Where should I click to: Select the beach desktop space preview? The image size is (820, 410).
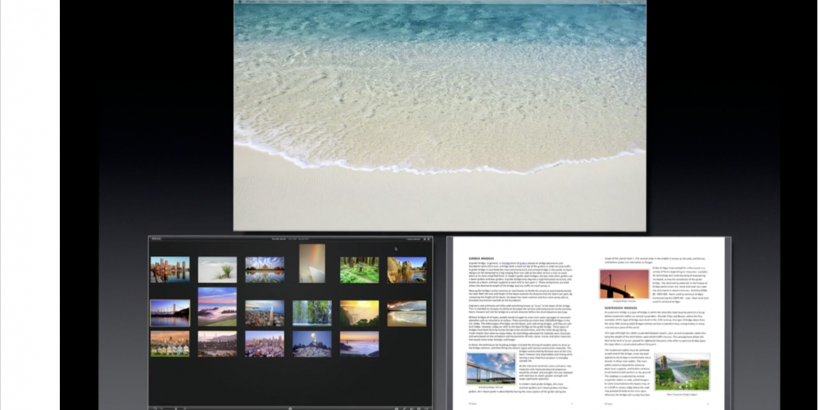440,115
